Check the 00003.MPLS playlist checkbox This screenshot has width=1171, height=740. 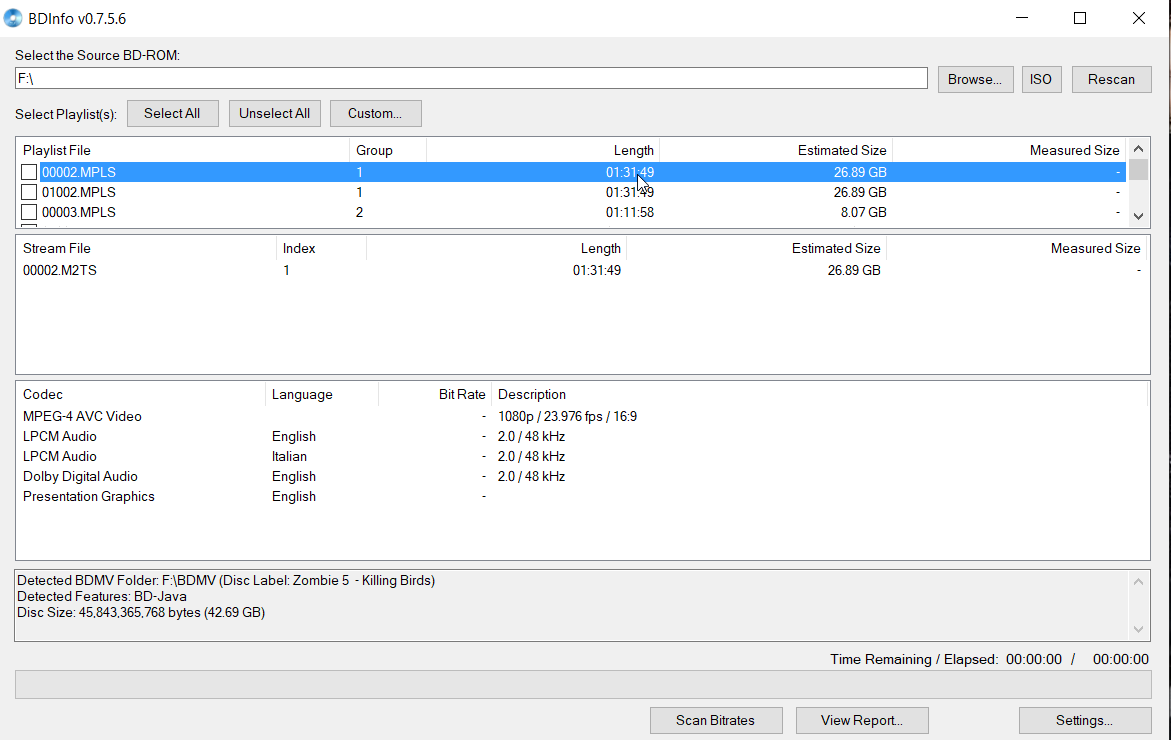(29, 212)
